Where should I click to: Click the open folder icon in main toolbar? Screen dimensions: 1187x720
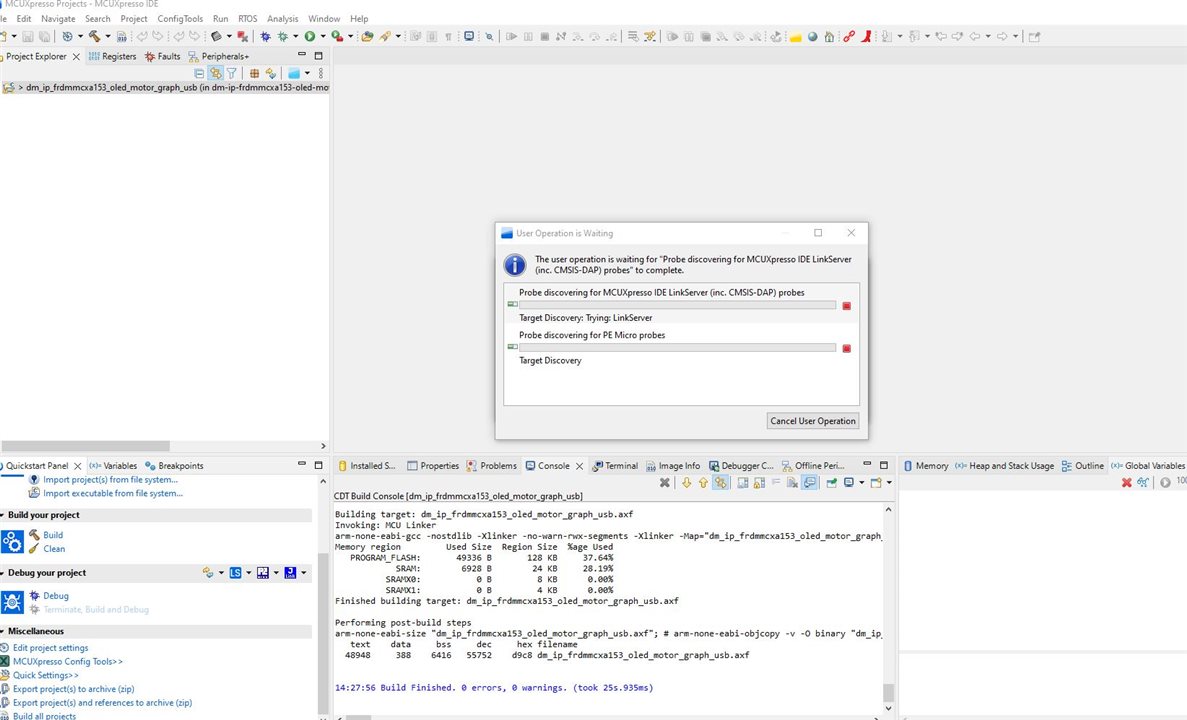coord(367,36)
